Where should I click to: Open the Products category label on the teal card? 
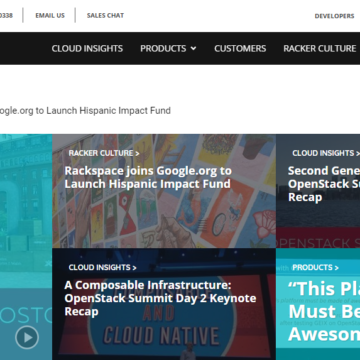[315, 267]
